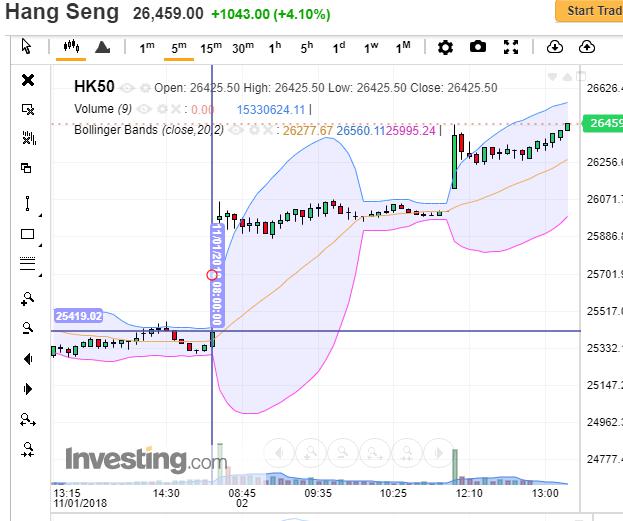Click the cloud download icon
This screenshot has height=521, width=623.
[x=555, y=47]
